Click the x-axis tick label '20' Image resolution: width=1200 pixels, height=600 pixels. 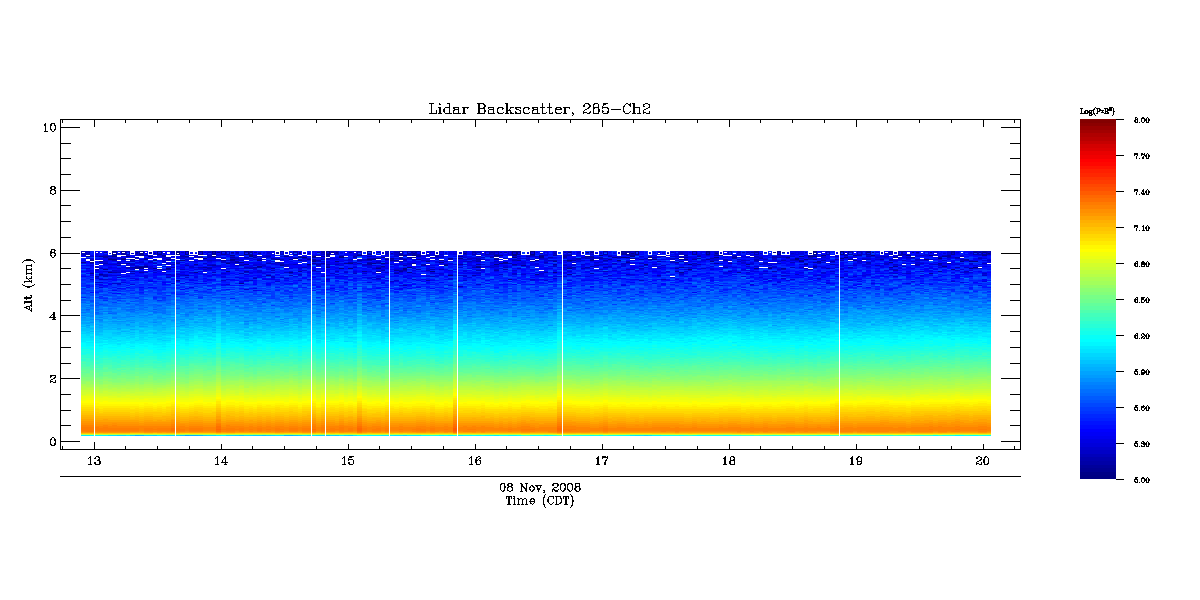click(983, 461)
